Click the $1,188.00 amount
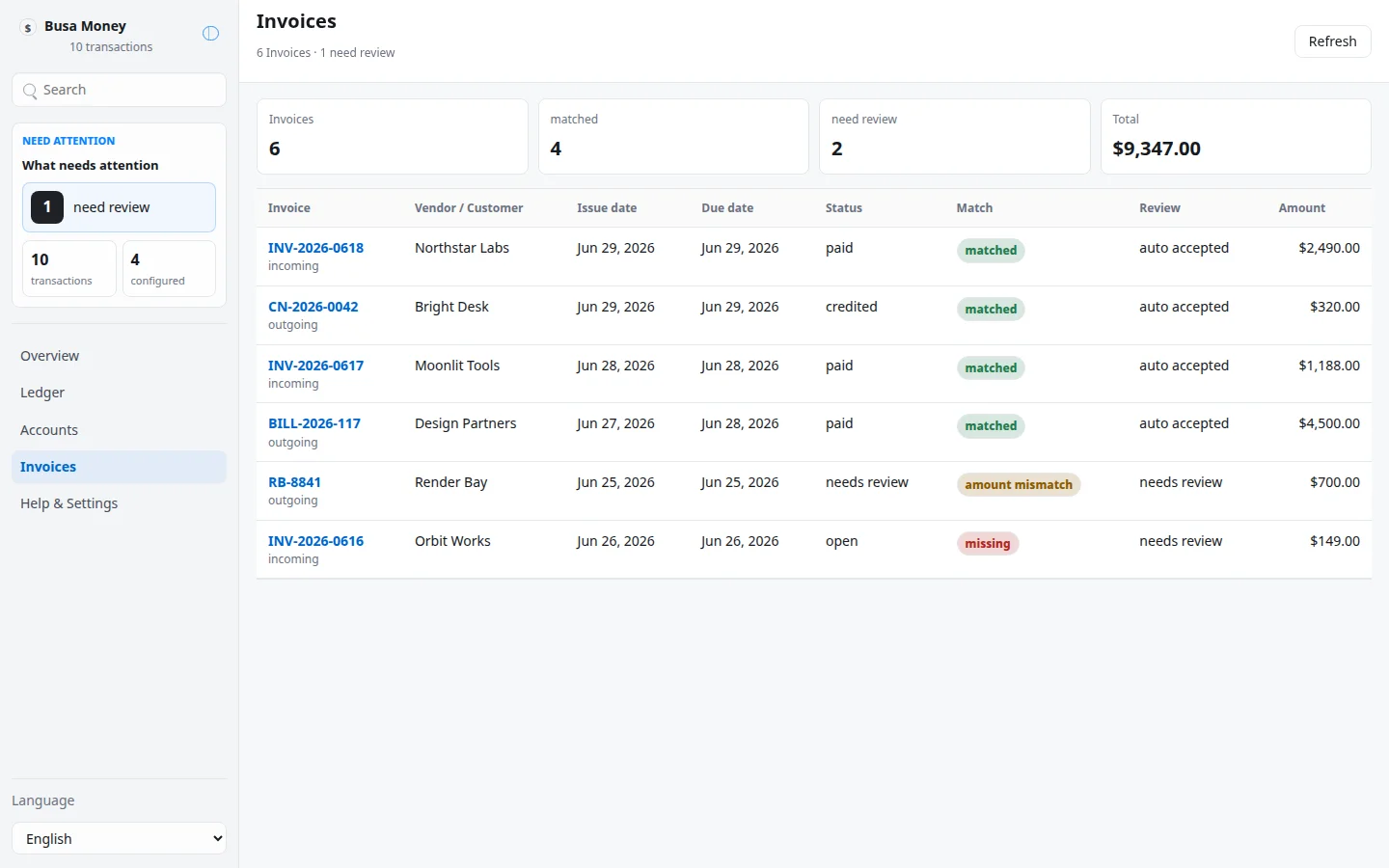Screen dimensions: 1389x868 point(1329,366)
